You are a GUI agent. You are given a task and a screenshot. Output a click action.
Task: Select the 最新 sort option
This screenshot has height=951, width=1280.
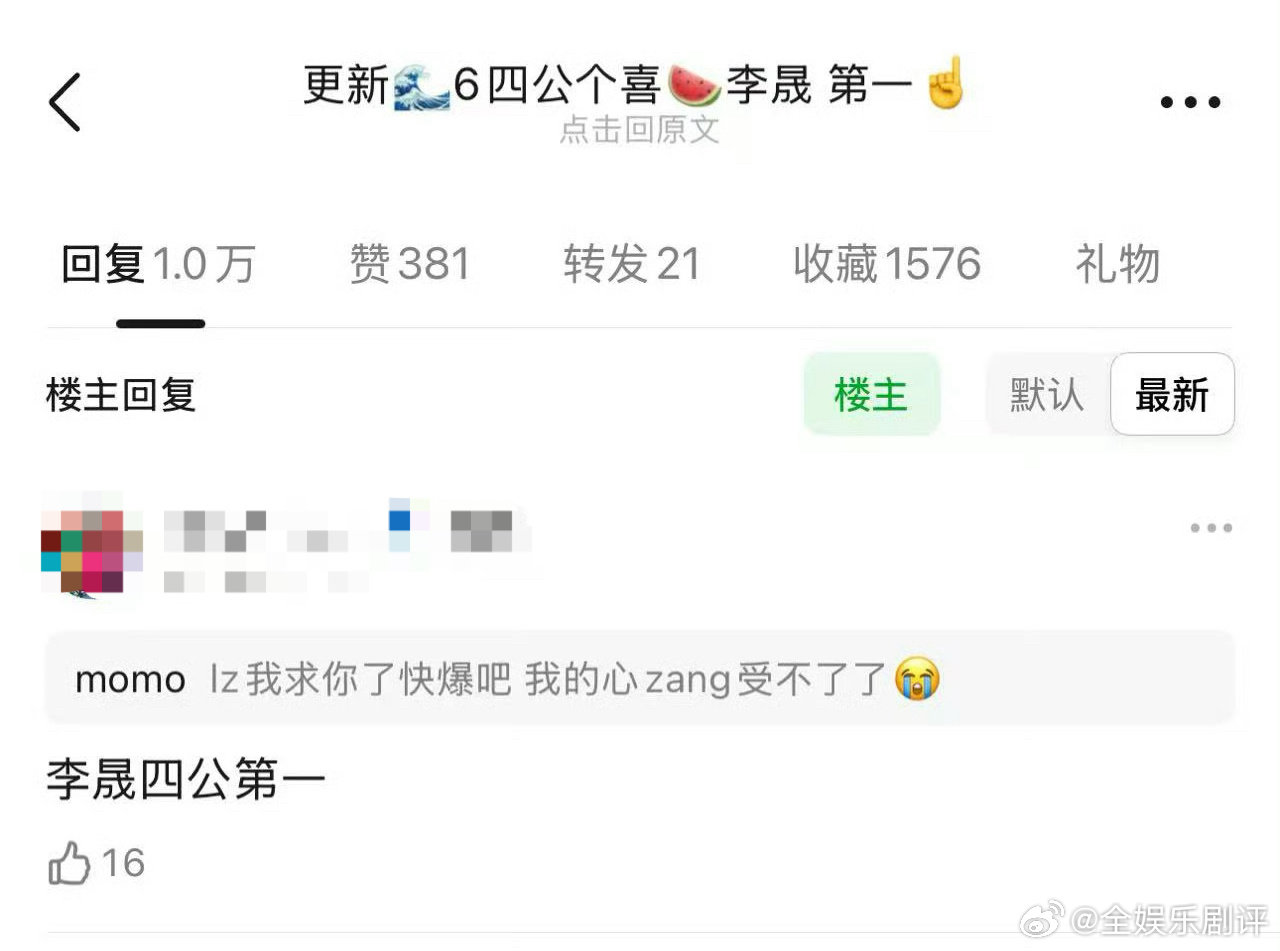(1172, 394)
